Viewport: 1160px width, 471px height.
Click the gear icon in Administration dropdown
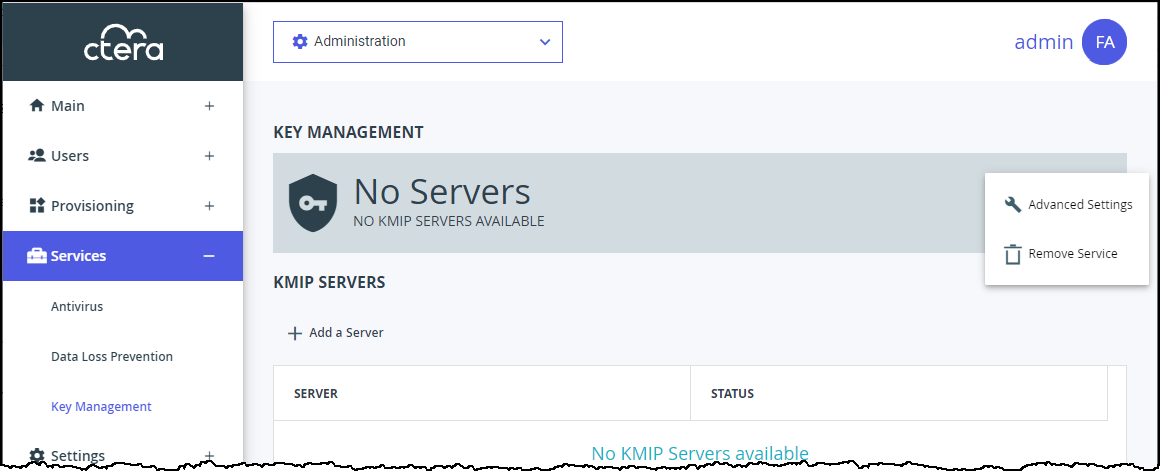300,41
